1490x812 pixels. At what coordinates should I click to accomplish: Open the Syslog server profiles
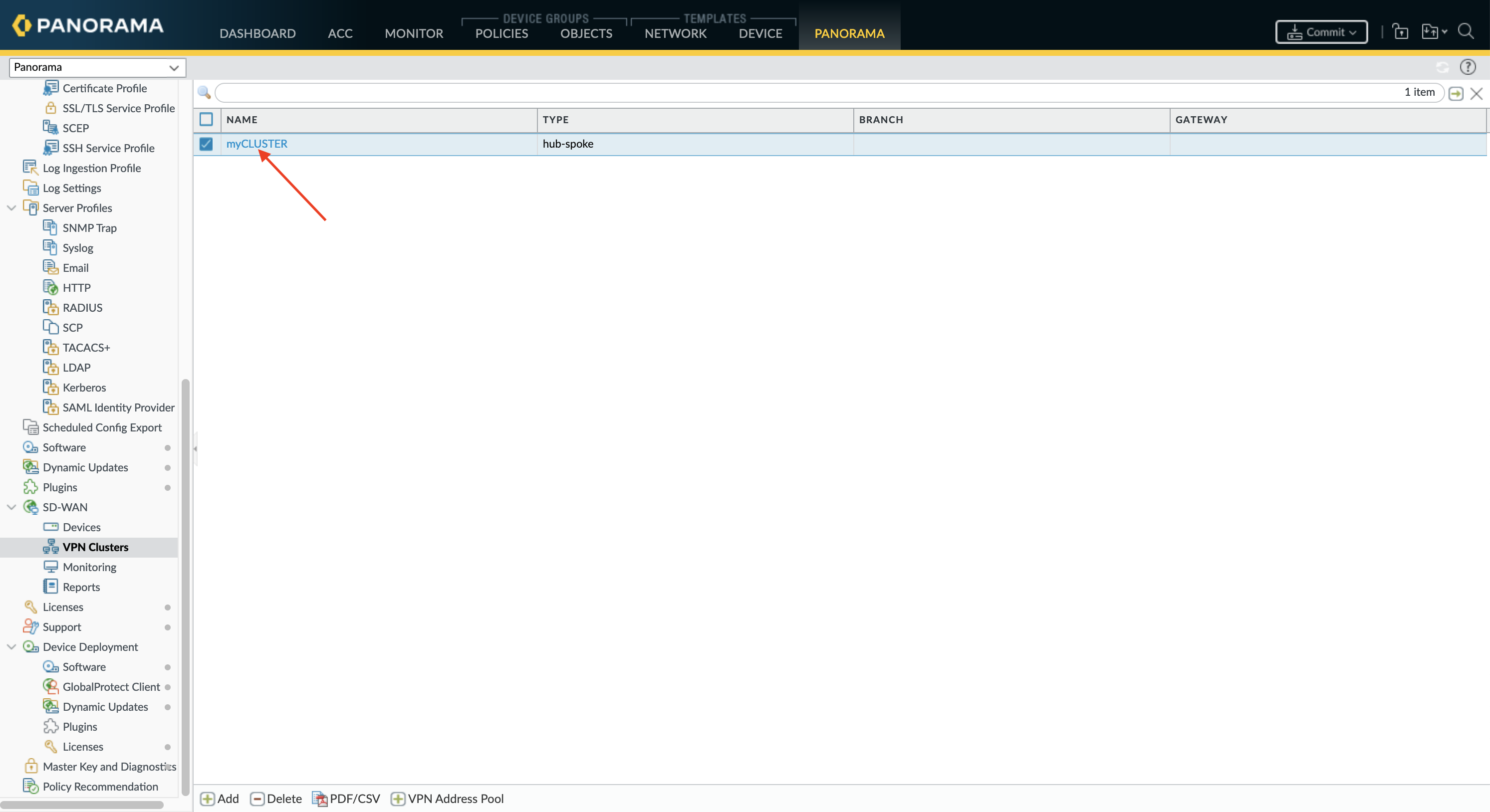[78, 247]
